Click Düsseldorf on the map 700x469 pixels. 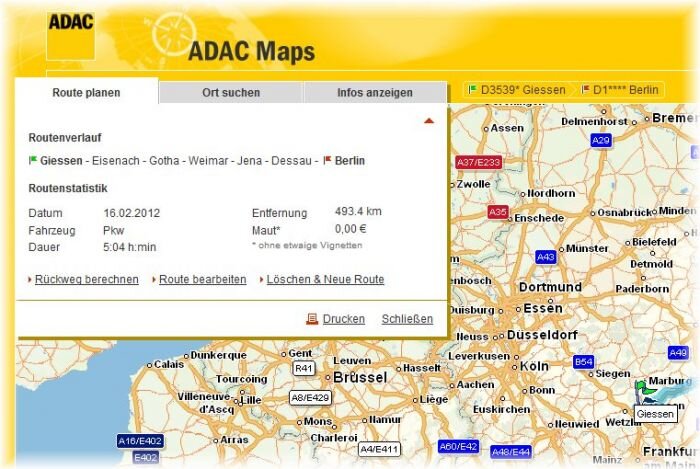tap(542, 335)
